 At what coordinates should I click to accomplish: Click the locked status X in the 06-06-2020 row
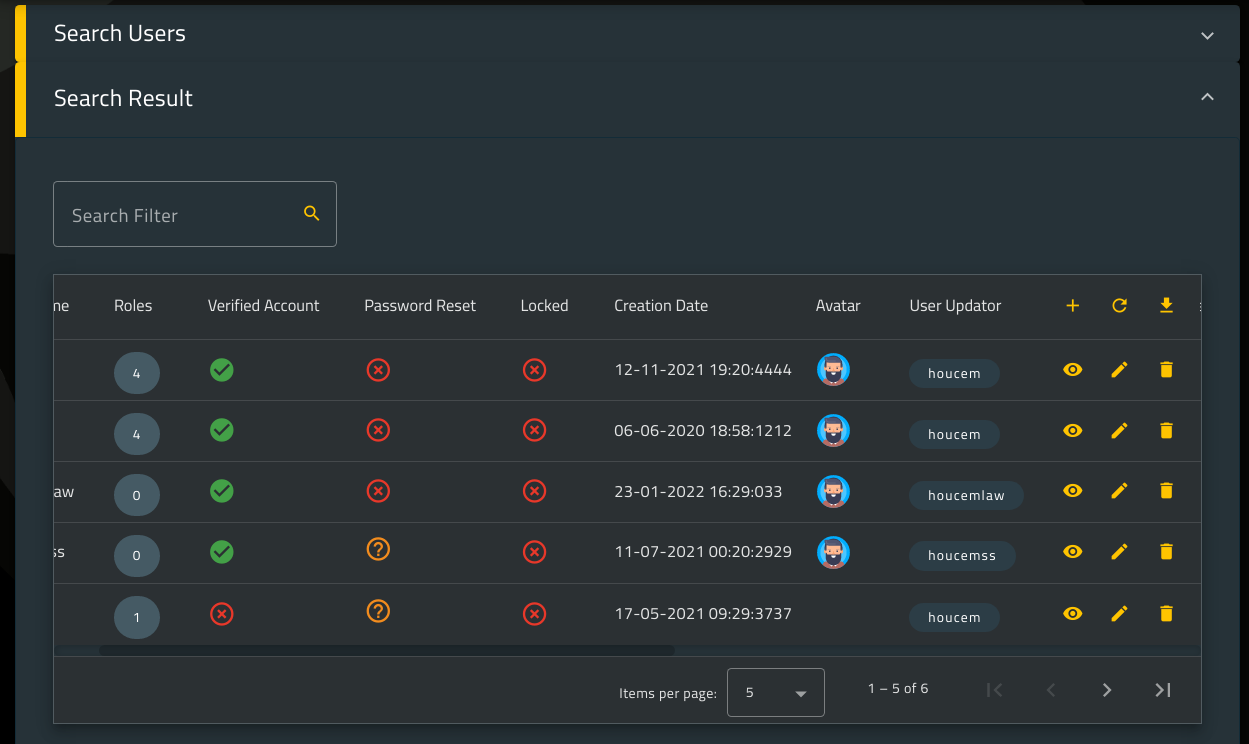point(535,431)
